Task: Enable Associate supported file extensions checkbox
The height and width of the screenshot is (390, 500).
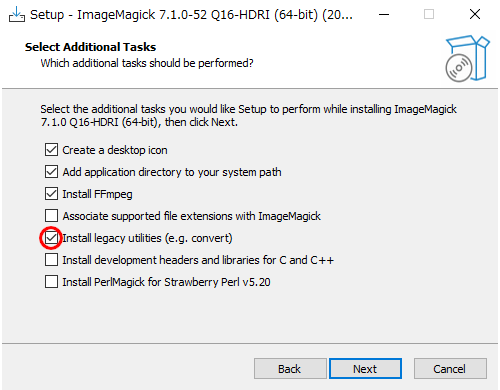Action: [51, 216]
